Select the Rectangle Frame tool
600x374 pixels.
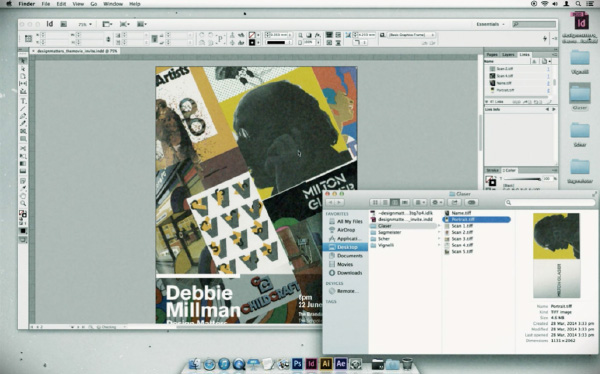tap(23, 131)
